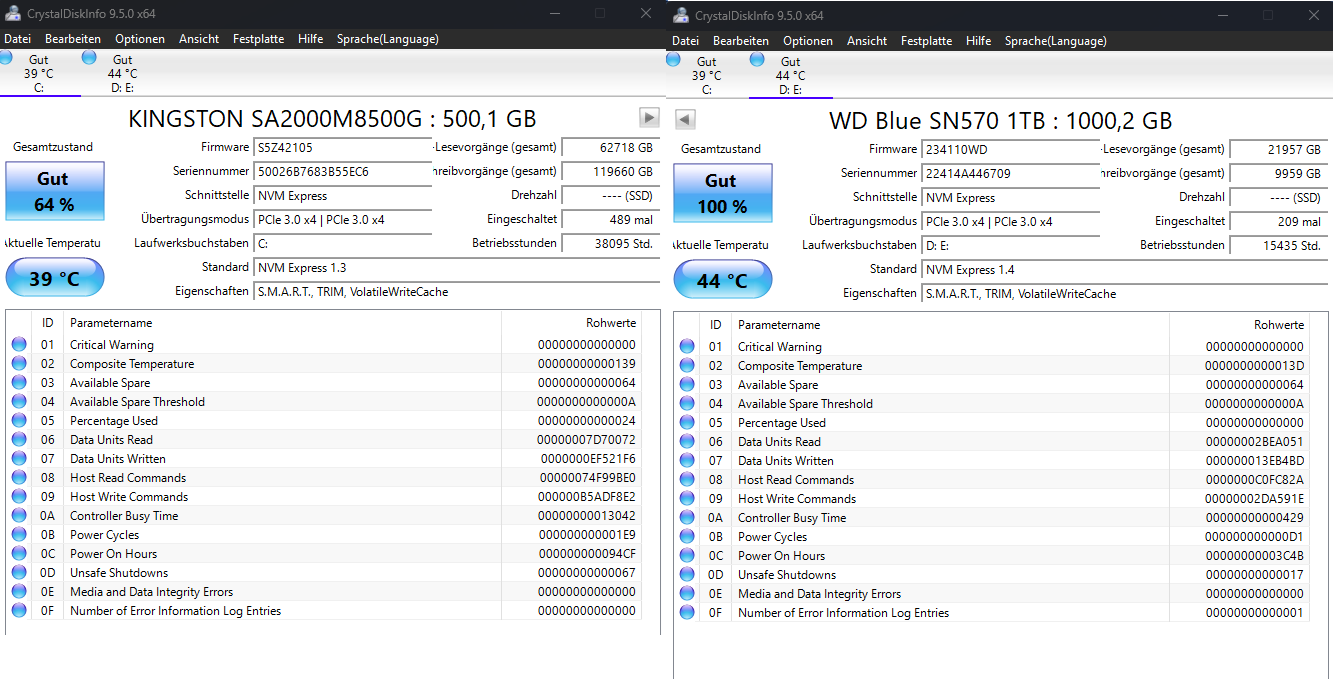Viewport: 1333px width, 679px height.
Task: Click Betriebsstunden value 38095 Std.
Action: tap(611, 244)
